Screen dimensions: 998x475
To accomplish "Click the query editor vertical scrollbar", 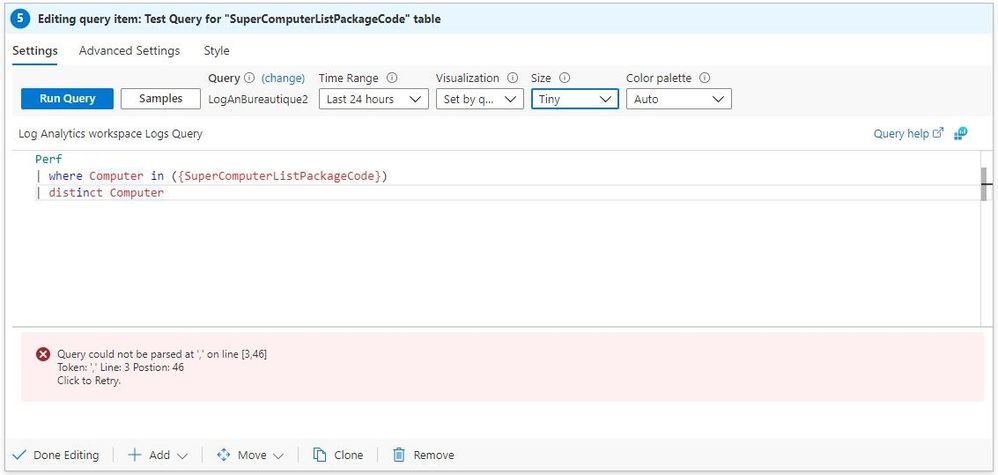I will click(985, 184).
